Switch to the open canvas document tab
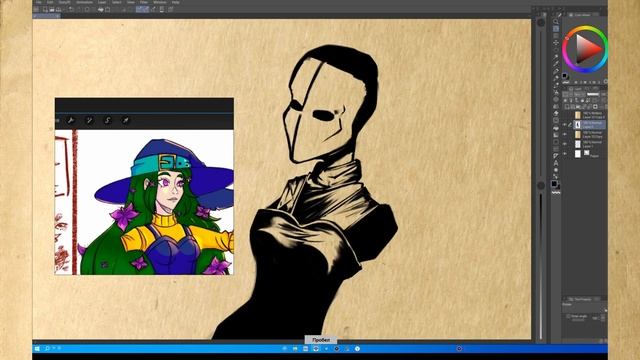The image size is (640, 360). 47,16
